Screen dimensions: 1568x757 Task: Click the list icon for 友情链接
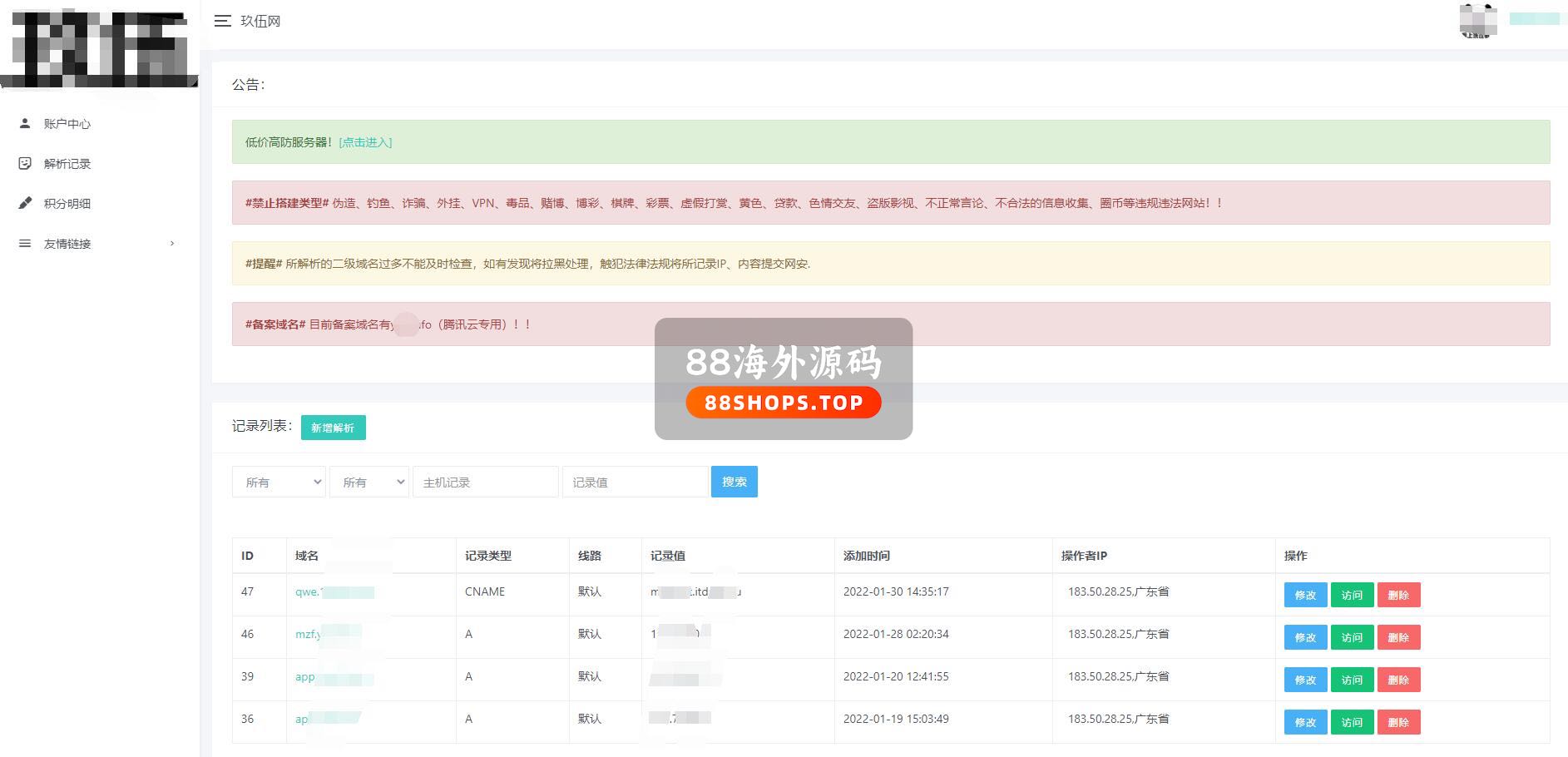pos(25,244)
